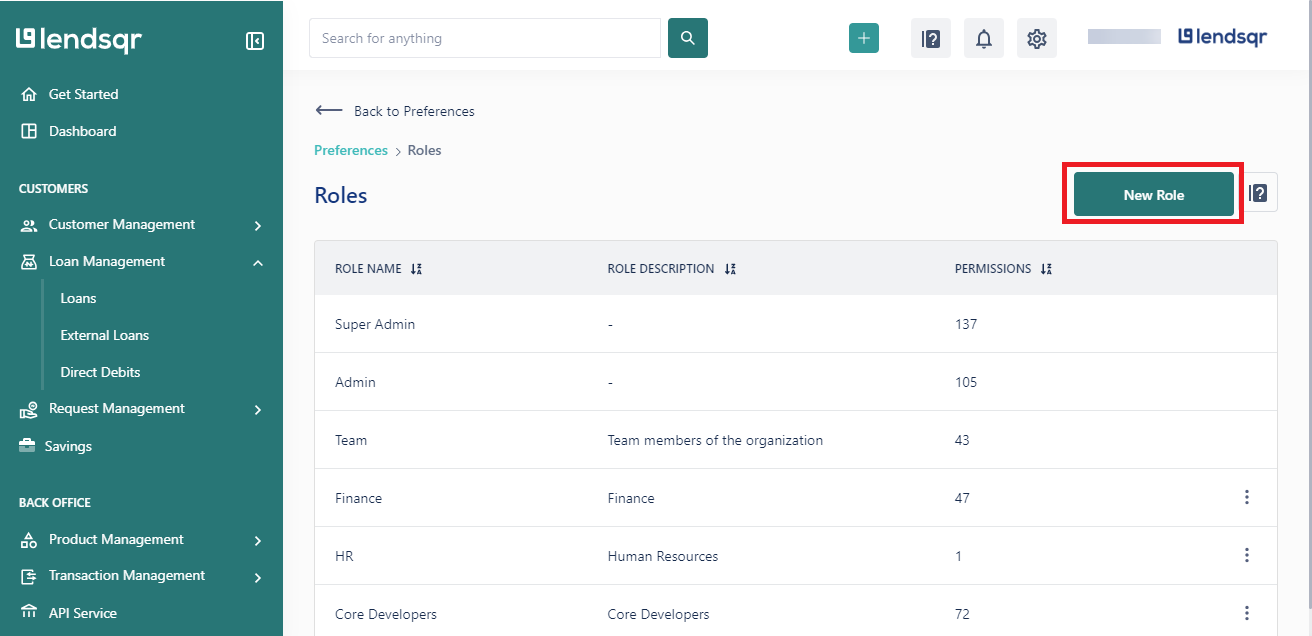Click the lendsqr logo in the sidebar
This screenshot has width=1312, height=636.
coord(79,40)
